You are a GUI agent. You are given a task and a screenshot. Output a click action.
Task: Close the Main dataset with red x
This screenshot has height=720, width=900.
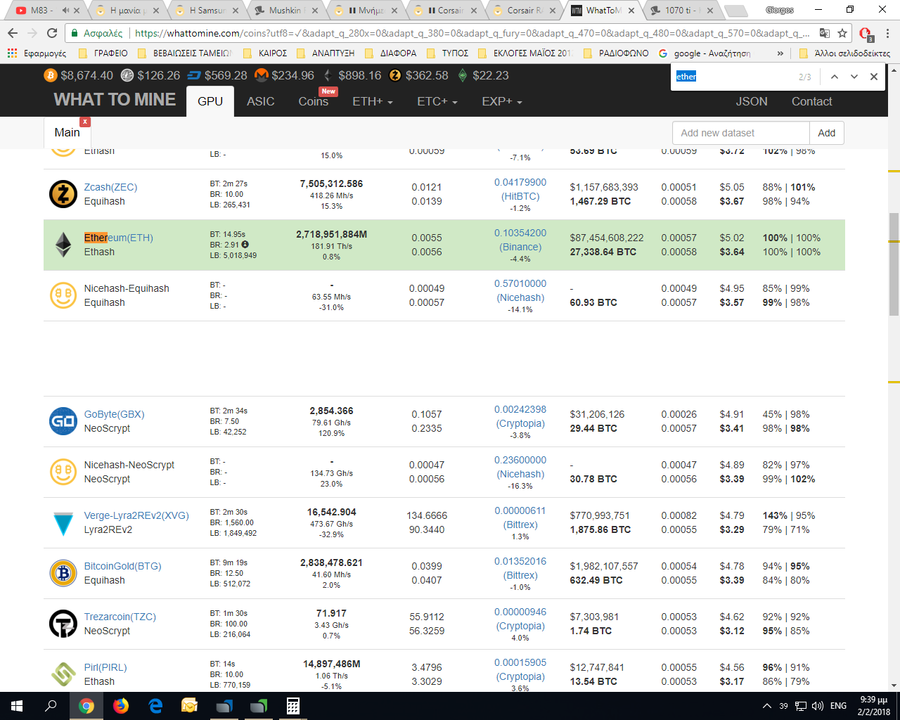tap(85, 122)
